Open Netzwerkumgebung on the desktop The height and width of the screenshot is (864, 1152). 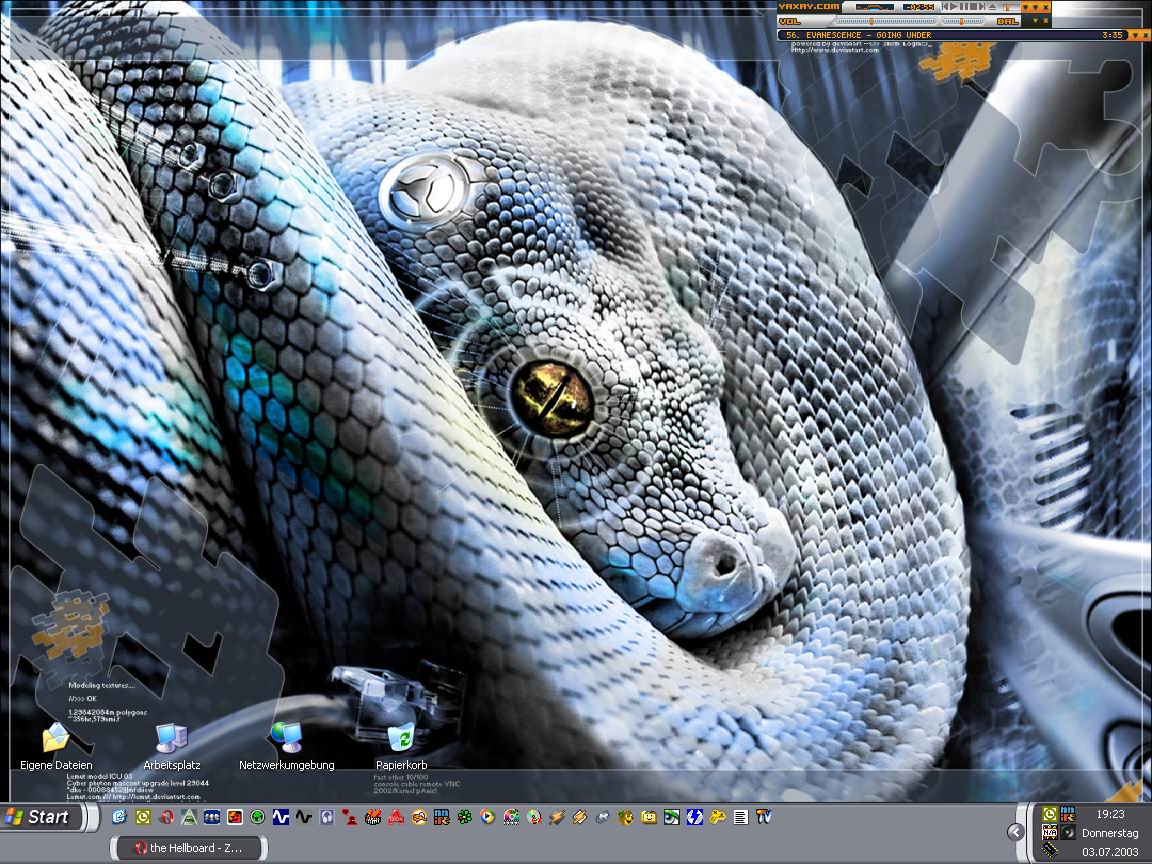286,740
